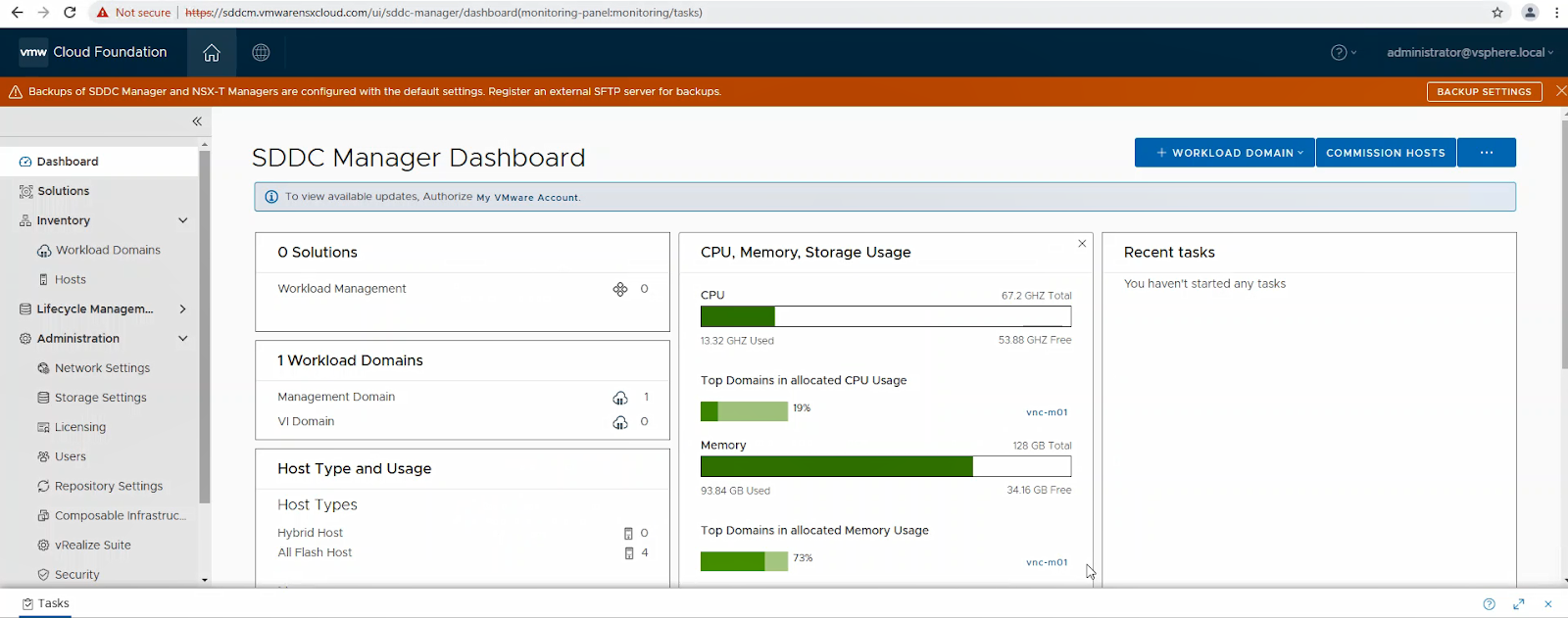
Task: Open the browser three-dot menu
Action: (1557, 13)
